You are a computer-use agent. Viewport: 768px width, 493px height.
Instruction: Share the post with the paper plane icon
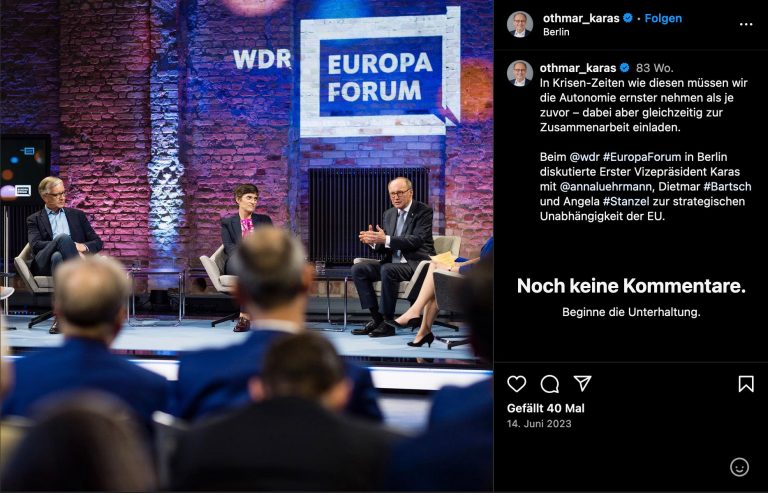click(582, 383)
